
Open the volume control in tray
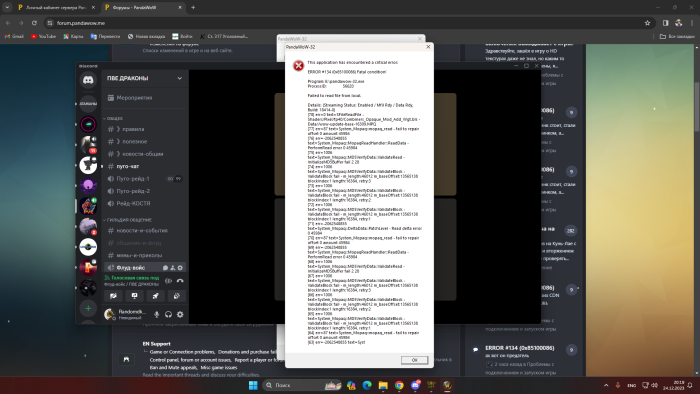[654, 385]
